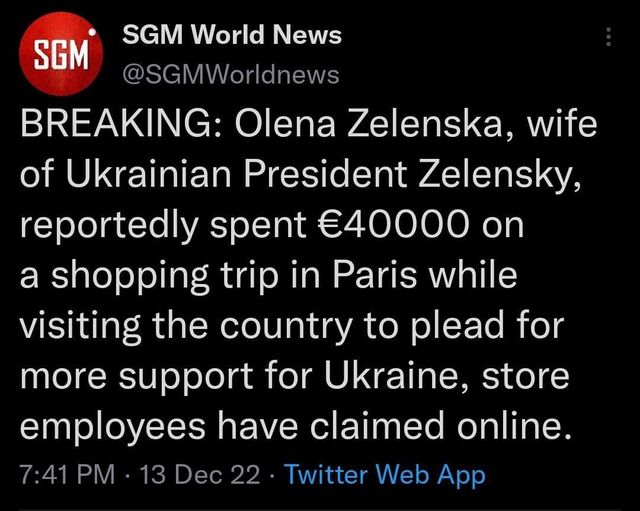Open the three-dot more options menu
640x511 pixels.
tap(609, 38)
